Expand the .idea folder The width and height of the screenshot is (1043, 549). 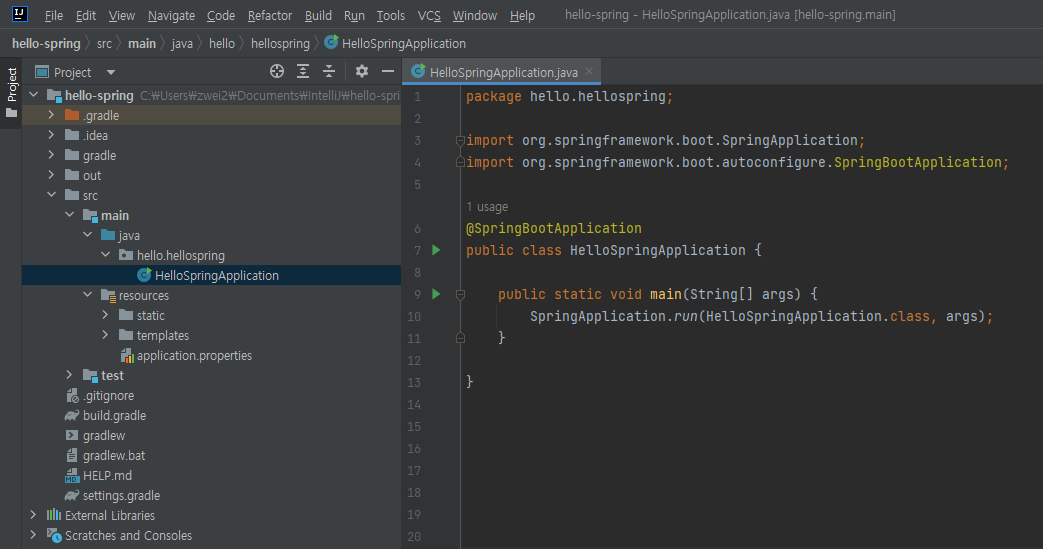pos(51,135)
